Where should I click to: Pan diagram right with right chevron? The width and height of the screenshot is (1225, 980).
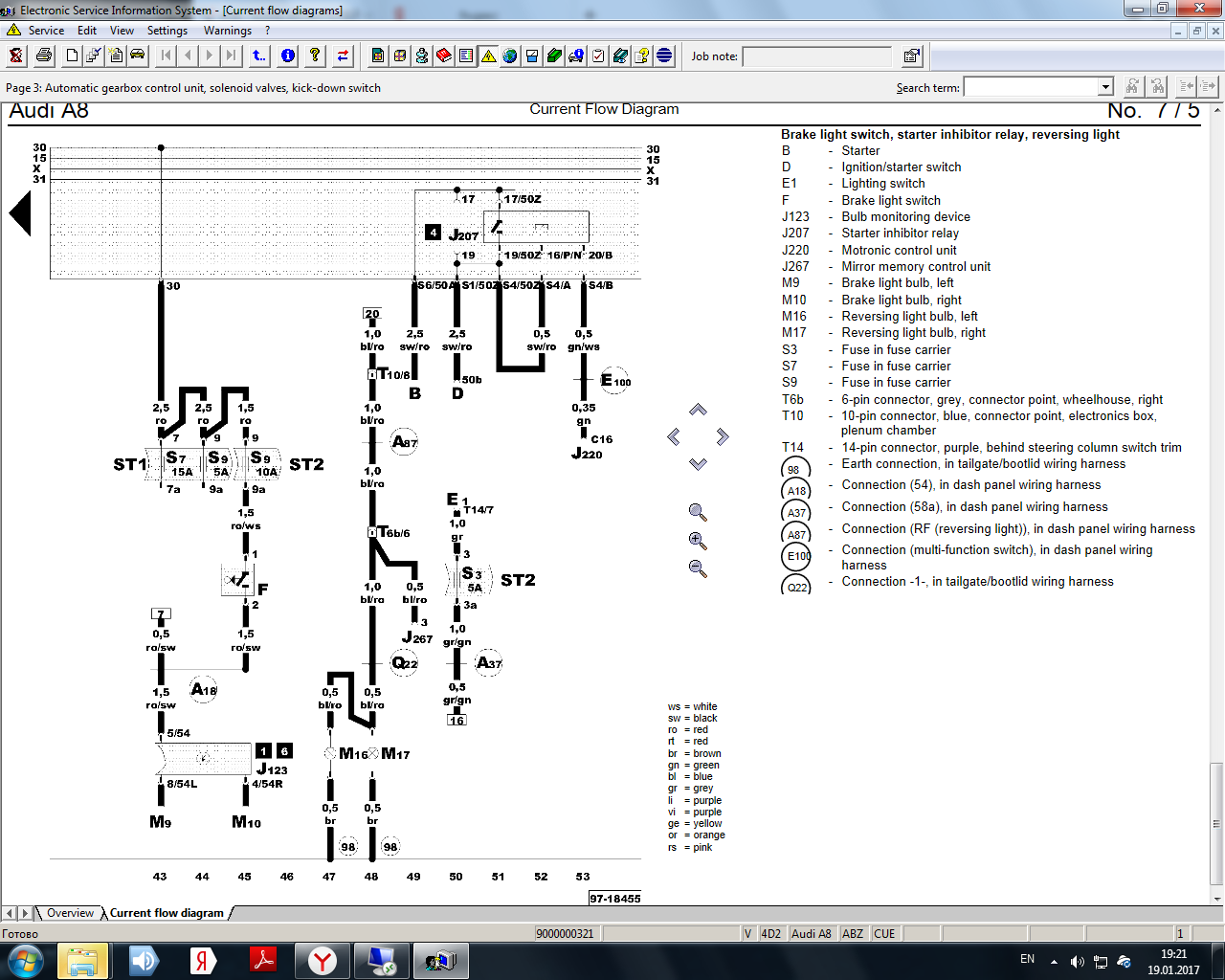[723, 436]
